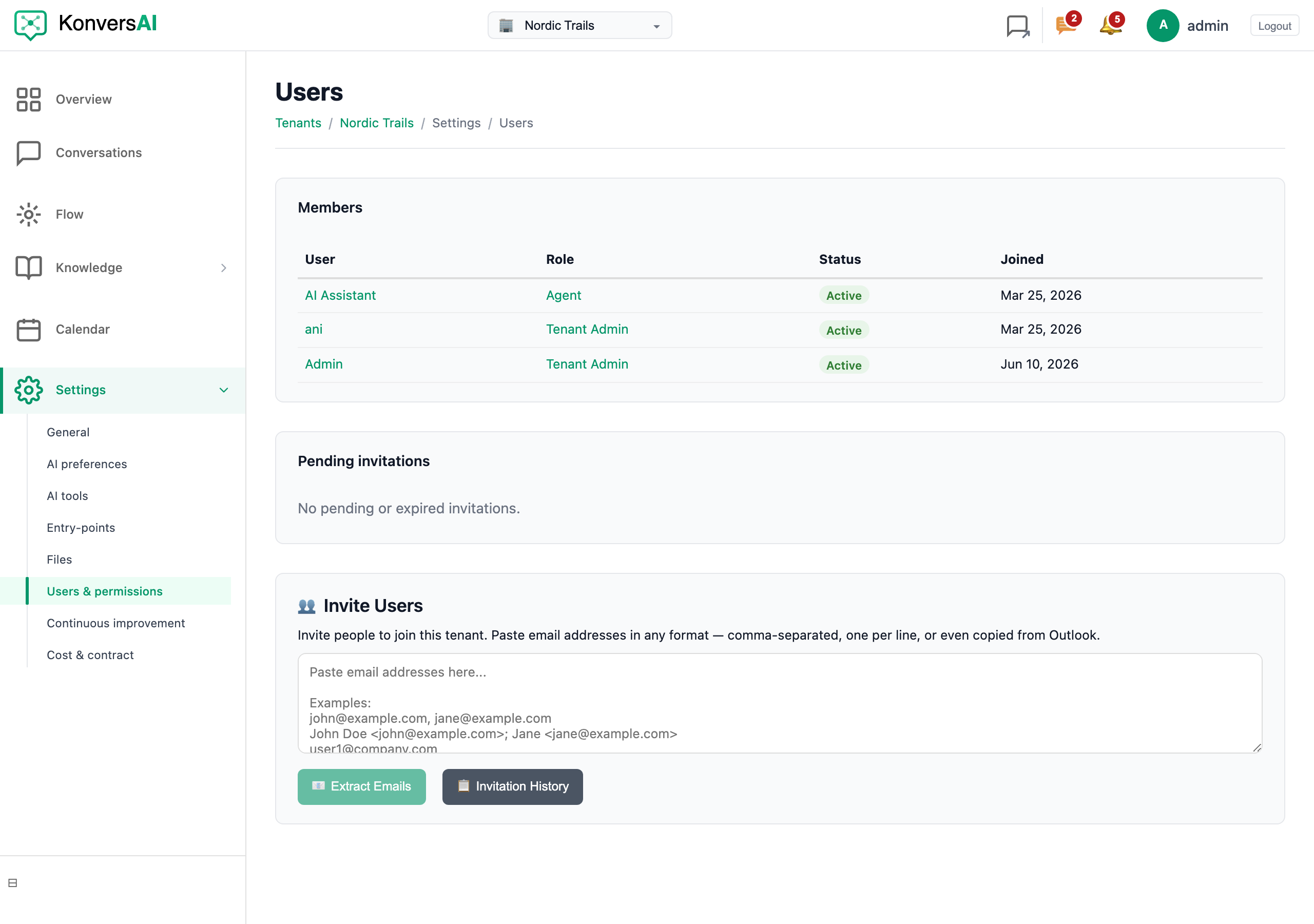Image resolution: width=1314 pixels, height=924 pixels.
Task: Open AI preferences settings
Action: coord(87,464)
